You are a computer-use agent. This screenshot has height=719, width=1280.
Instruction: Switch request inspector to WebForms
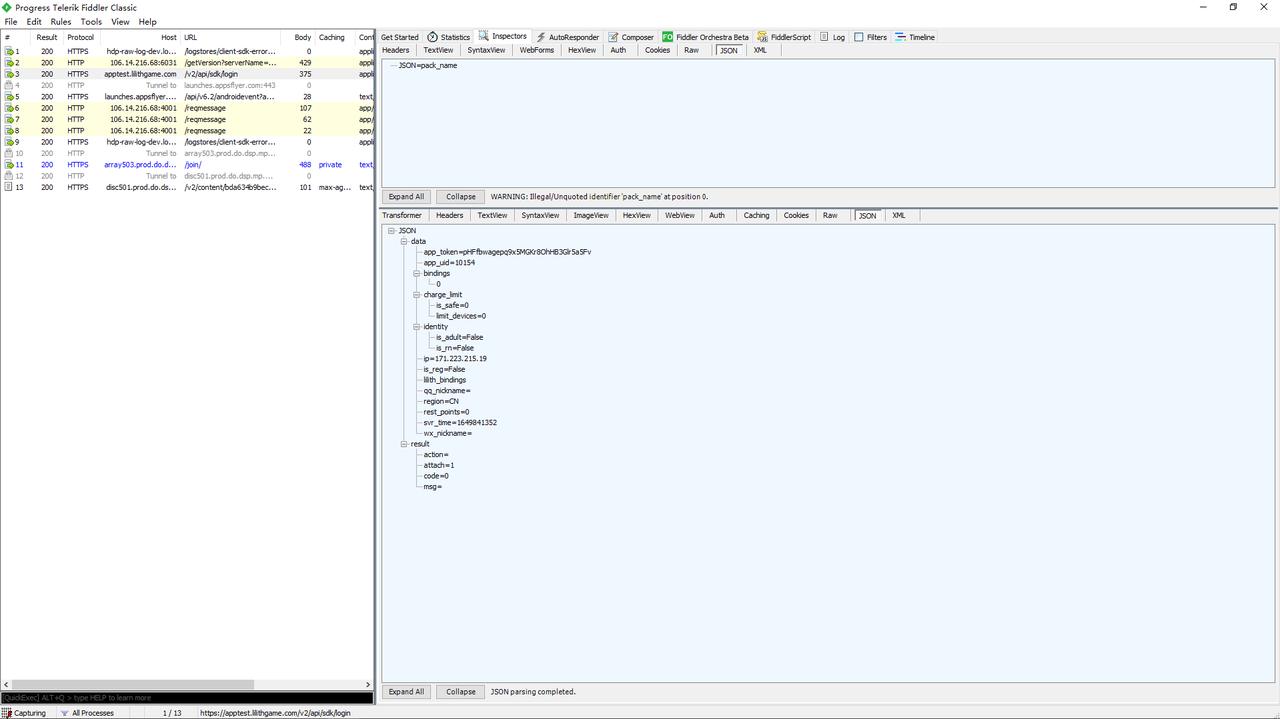coord(537,50)
